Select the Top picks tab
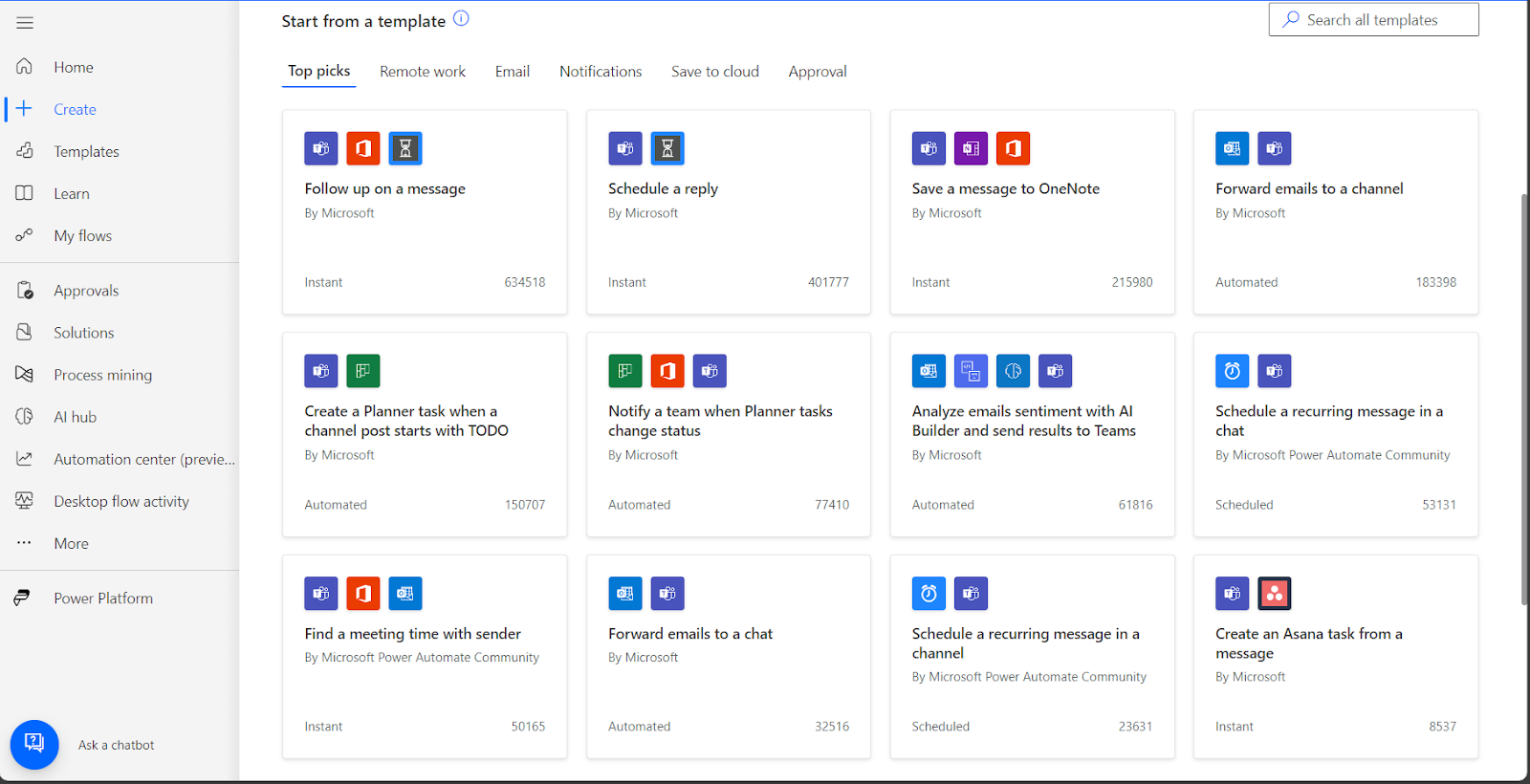The height and width of the screenshot is (784, 1530). (319, 72)
